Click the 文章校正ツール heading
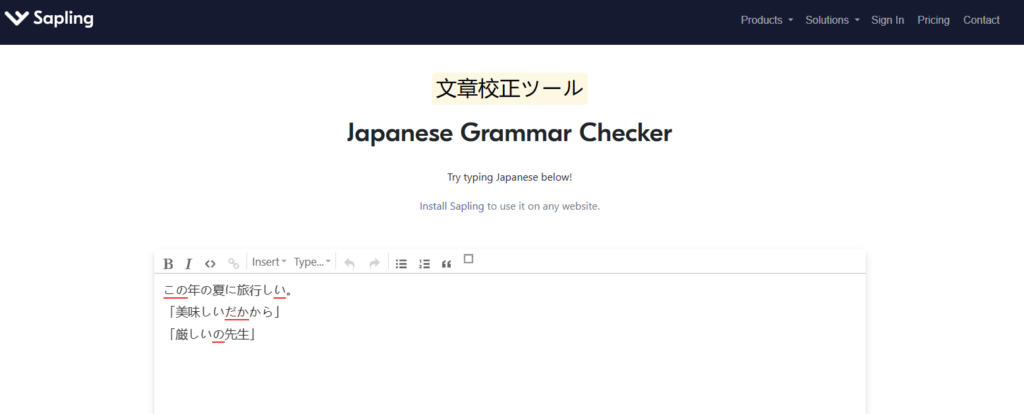This screenshot has width=1024, height=414. pyautogui.click(x=509, y=88)
